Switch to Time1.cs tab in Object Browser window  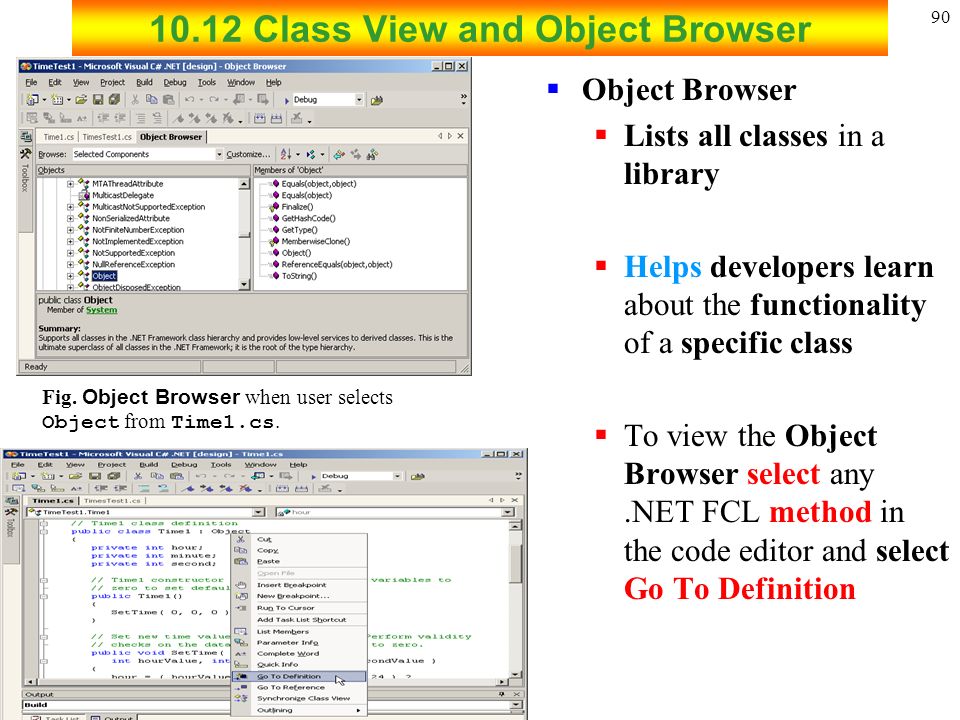(x=59, y=137)
